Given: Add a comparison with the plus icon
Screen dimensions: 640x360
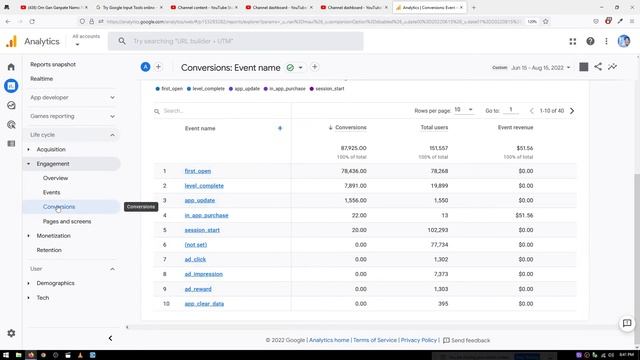Looking at the screenshot, I should pyautogui.click(x=158, y=67).
